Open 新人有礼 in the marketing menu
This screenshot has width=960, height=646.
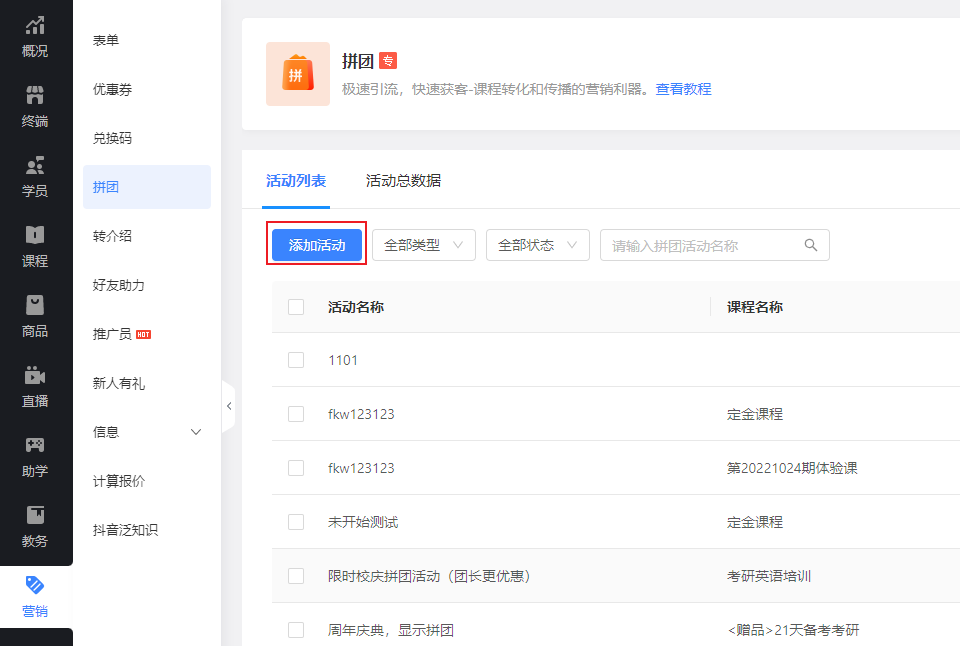tap(119, 383)
